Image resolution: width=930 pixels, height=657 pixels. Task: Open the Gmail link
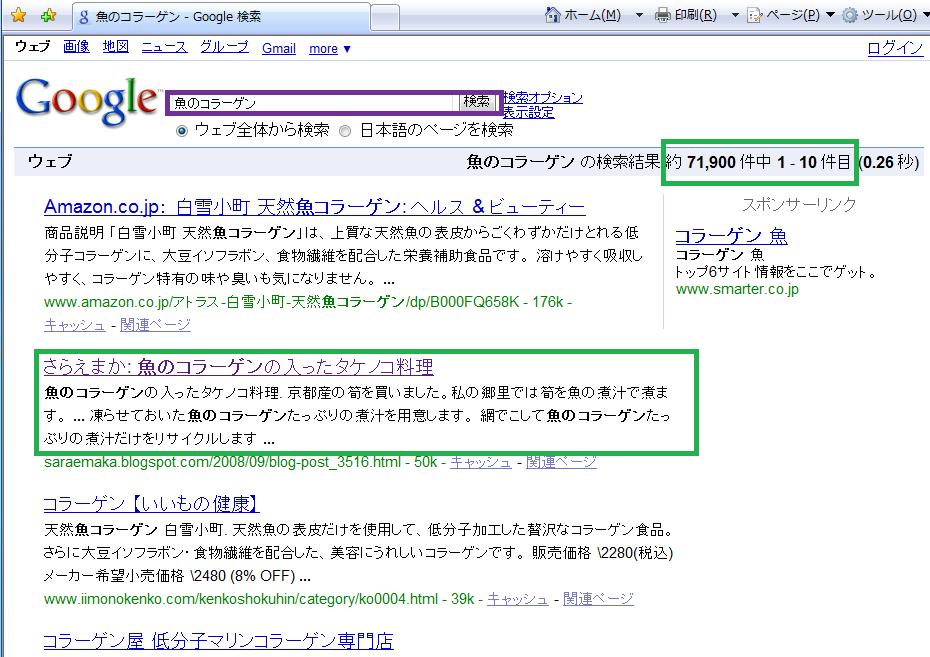click(279, 49)
